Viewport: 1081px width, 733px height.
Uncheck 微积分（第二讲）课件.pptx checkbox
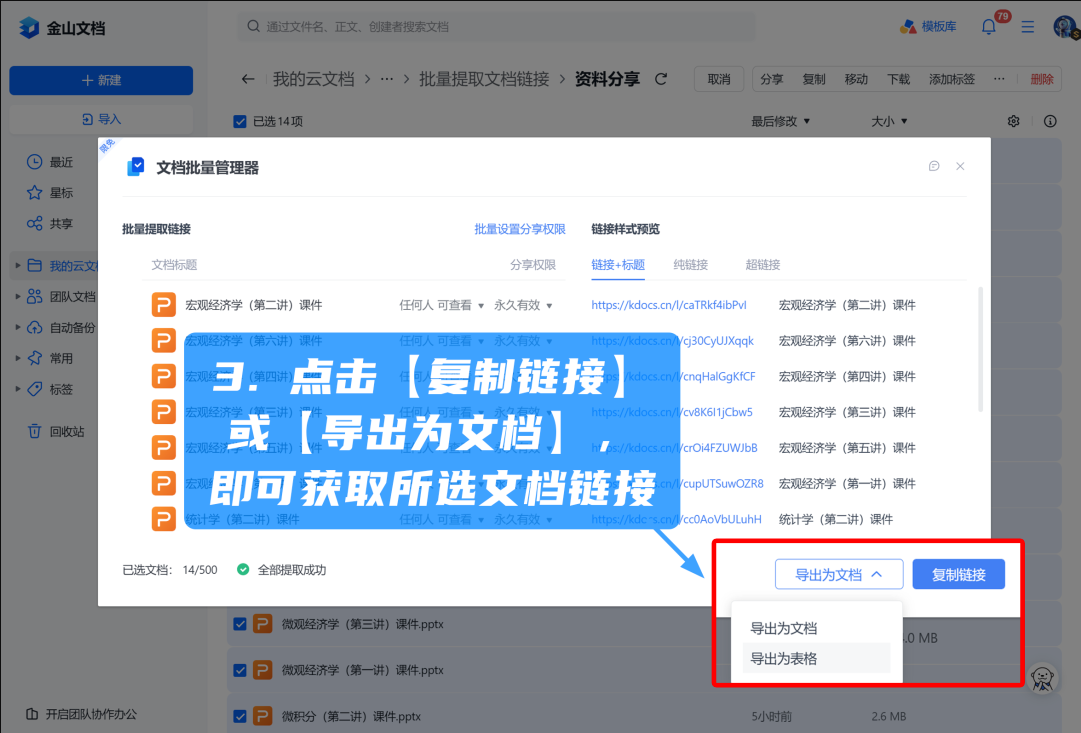point(239,716)
